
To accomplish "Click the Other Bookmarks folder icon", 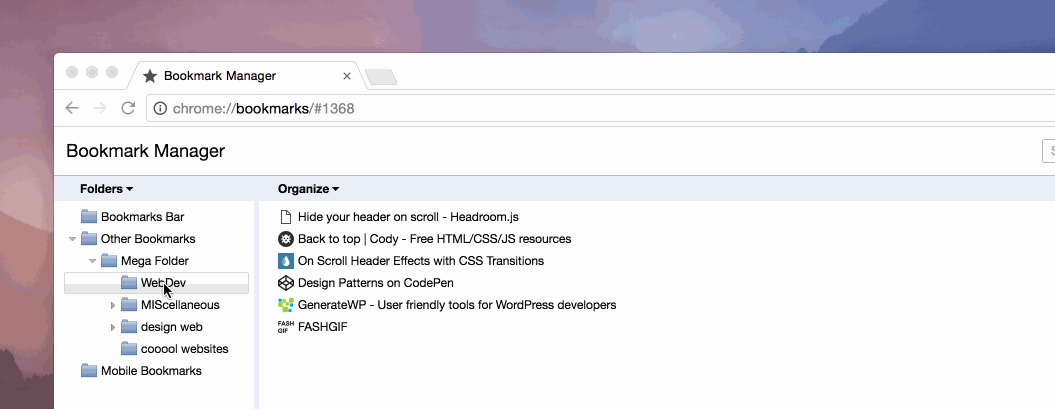I will [89, 239].
